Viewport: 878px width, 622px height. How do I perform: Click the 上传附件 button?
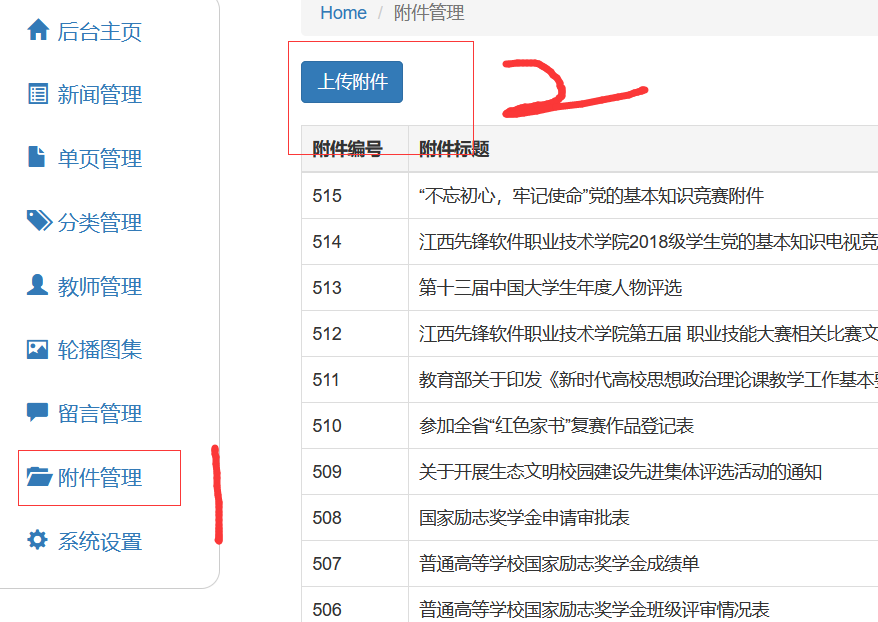click(x=352, y=82)
